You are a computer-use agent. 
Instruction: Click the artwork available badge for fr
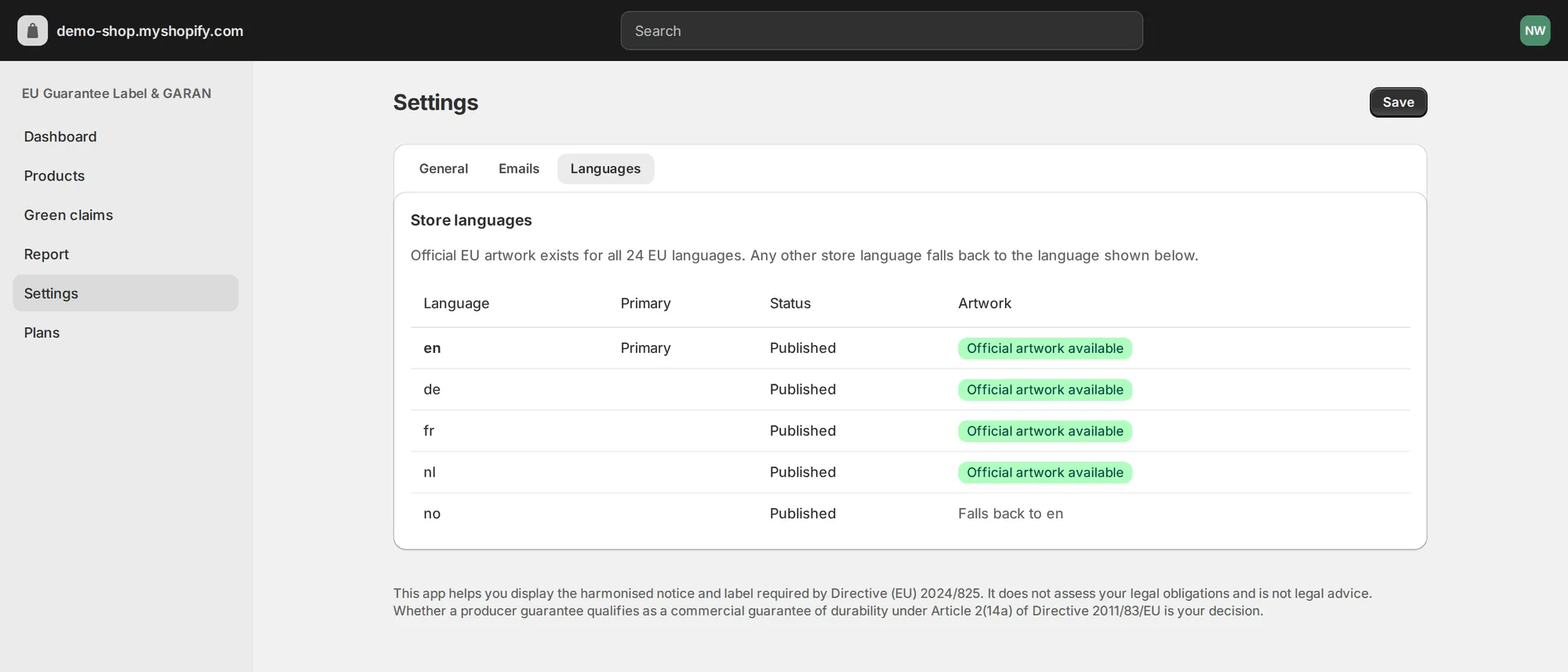click(1045, 431)
